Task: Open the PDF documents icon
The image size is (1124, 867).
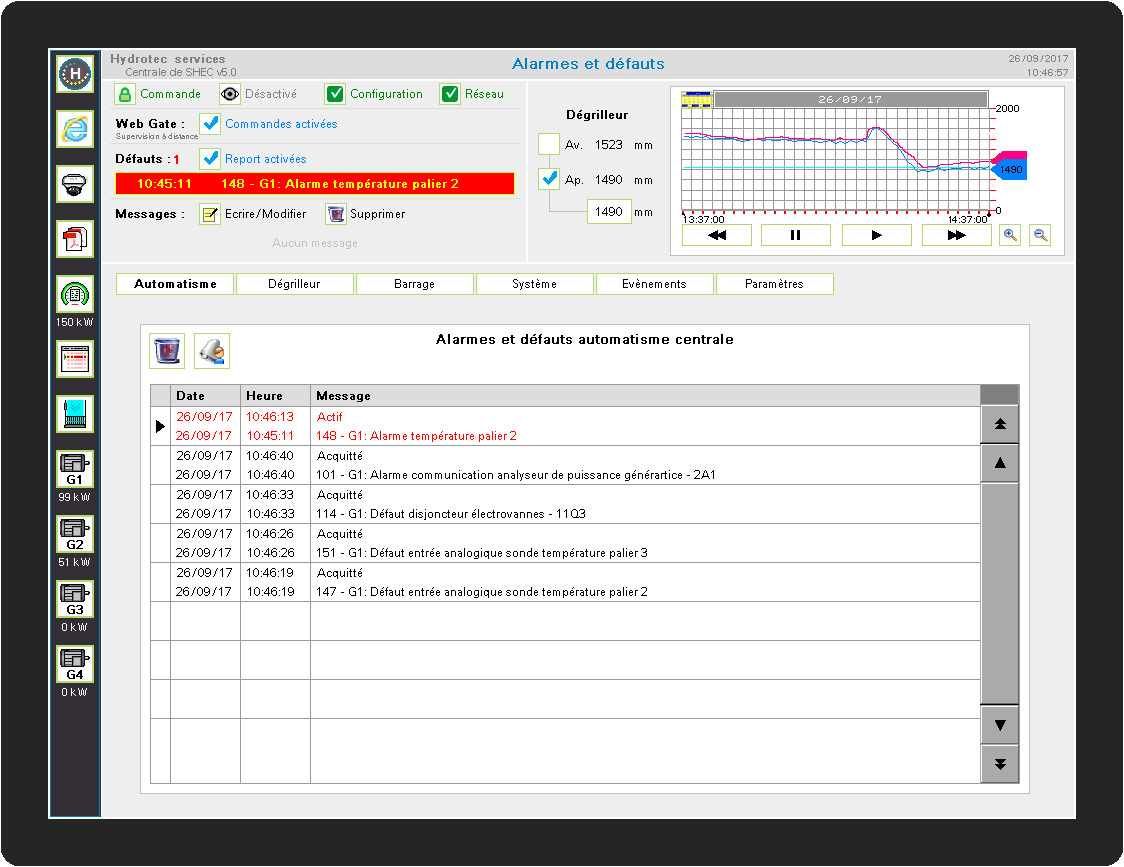Action: [x=75, y=239]
